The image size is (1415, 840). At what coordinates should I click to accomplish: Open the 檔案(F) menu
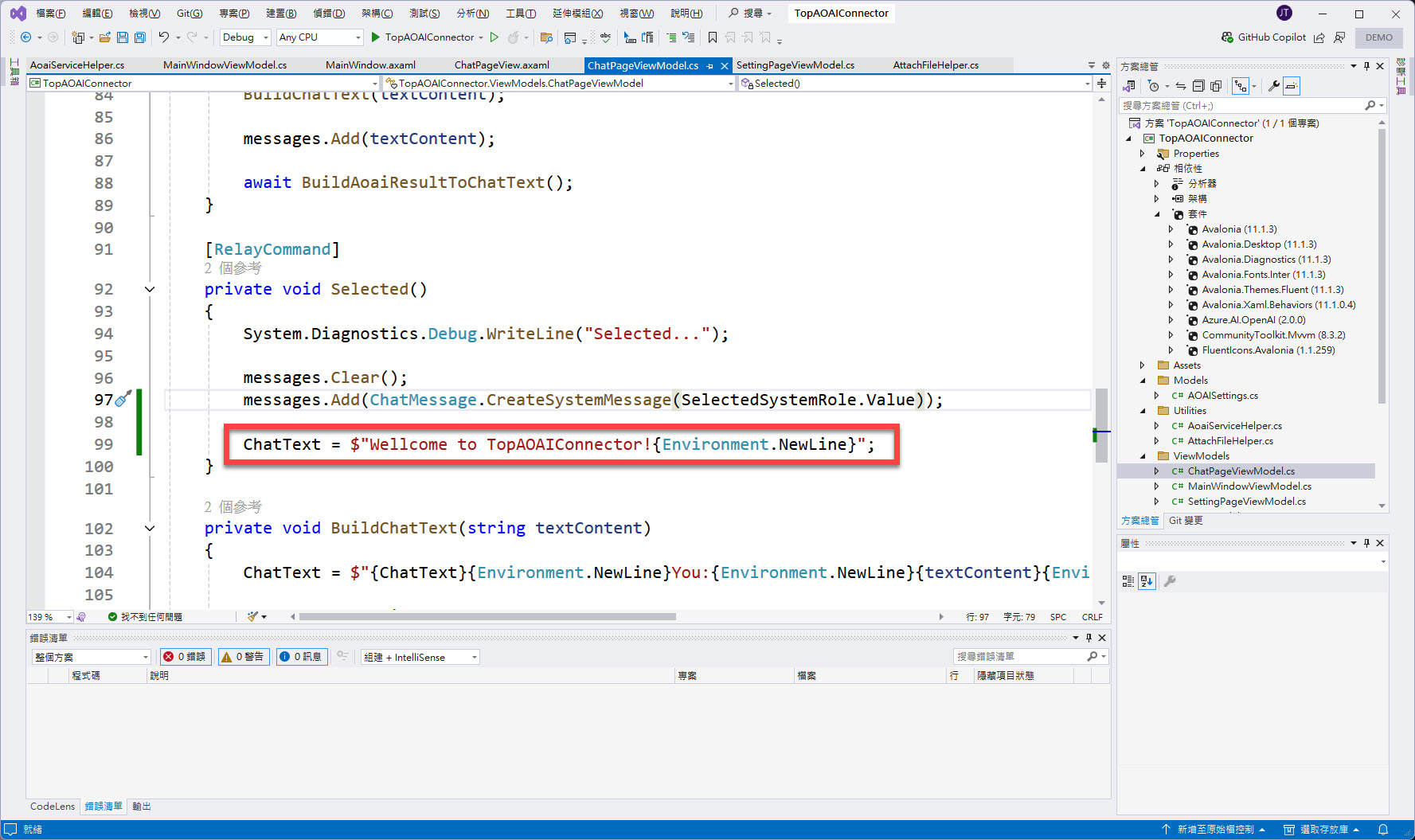point(50,13)
